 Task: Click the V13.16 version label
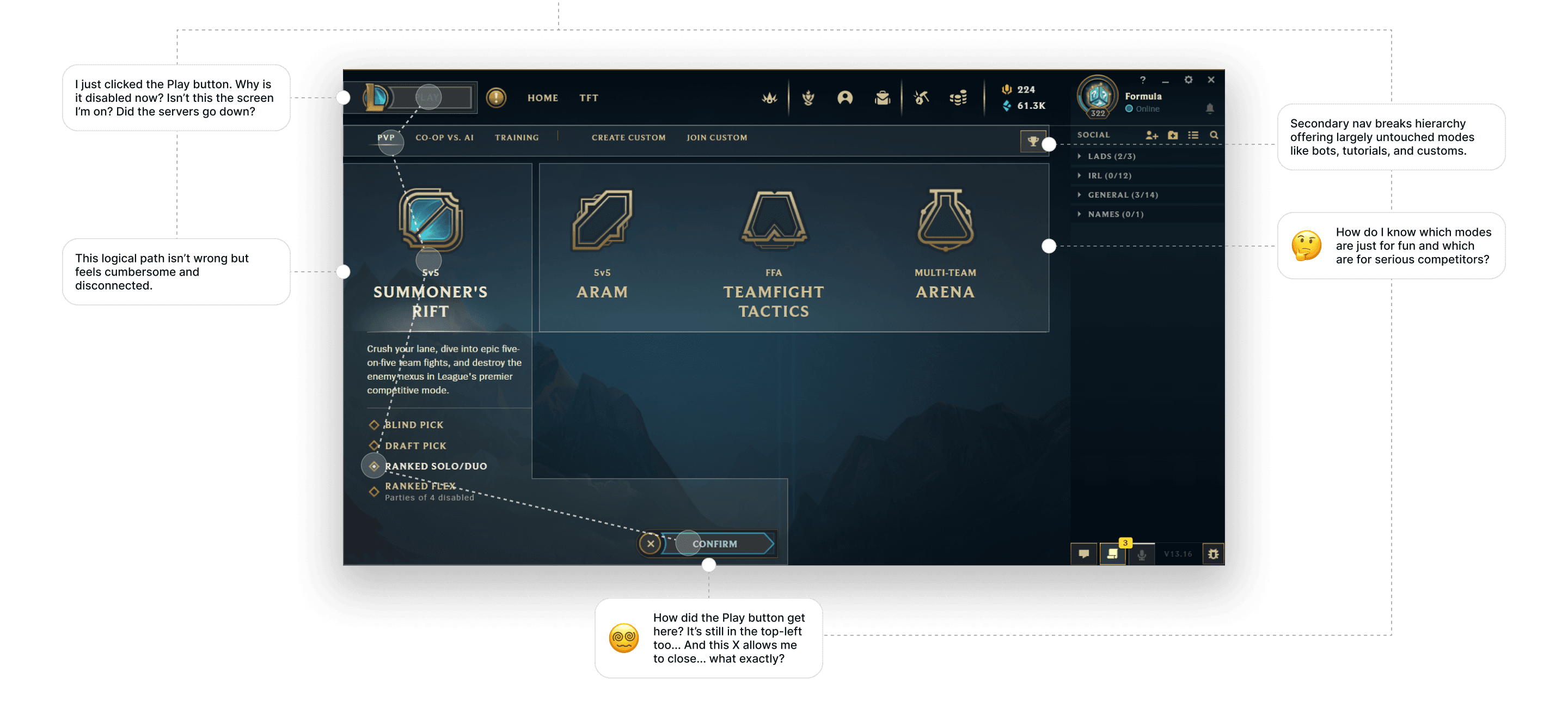tap(1178, 554)
